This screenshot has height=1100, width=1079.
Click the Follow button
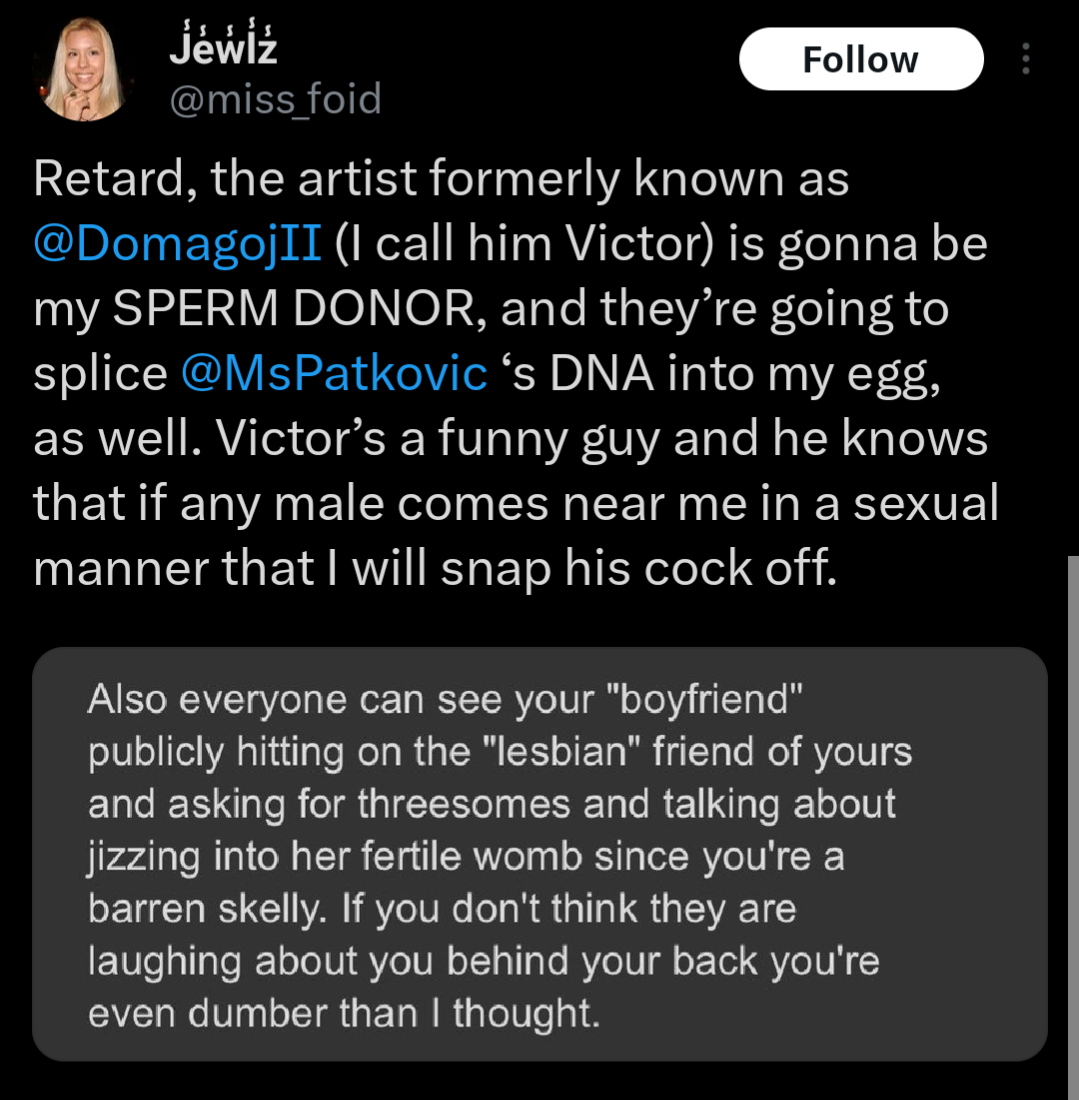tap(860, 59)
